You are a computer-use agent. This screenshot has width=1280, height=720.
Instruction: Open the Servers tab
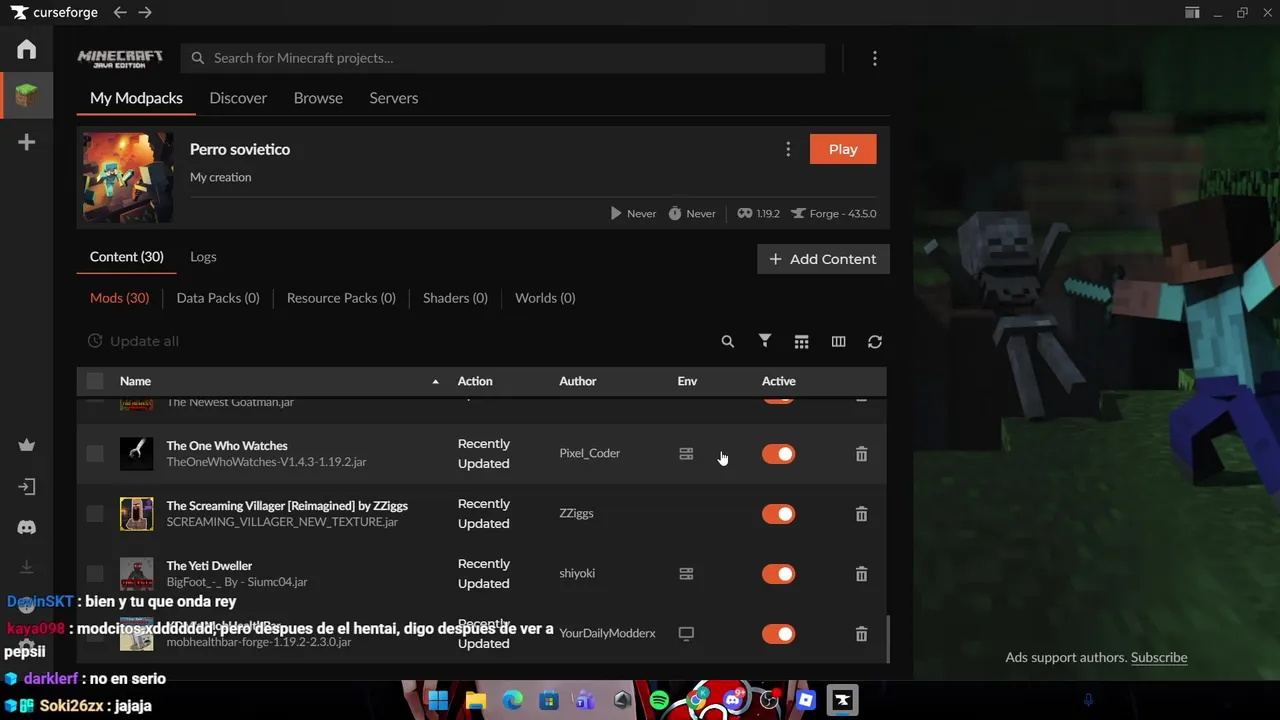point(394,98)
